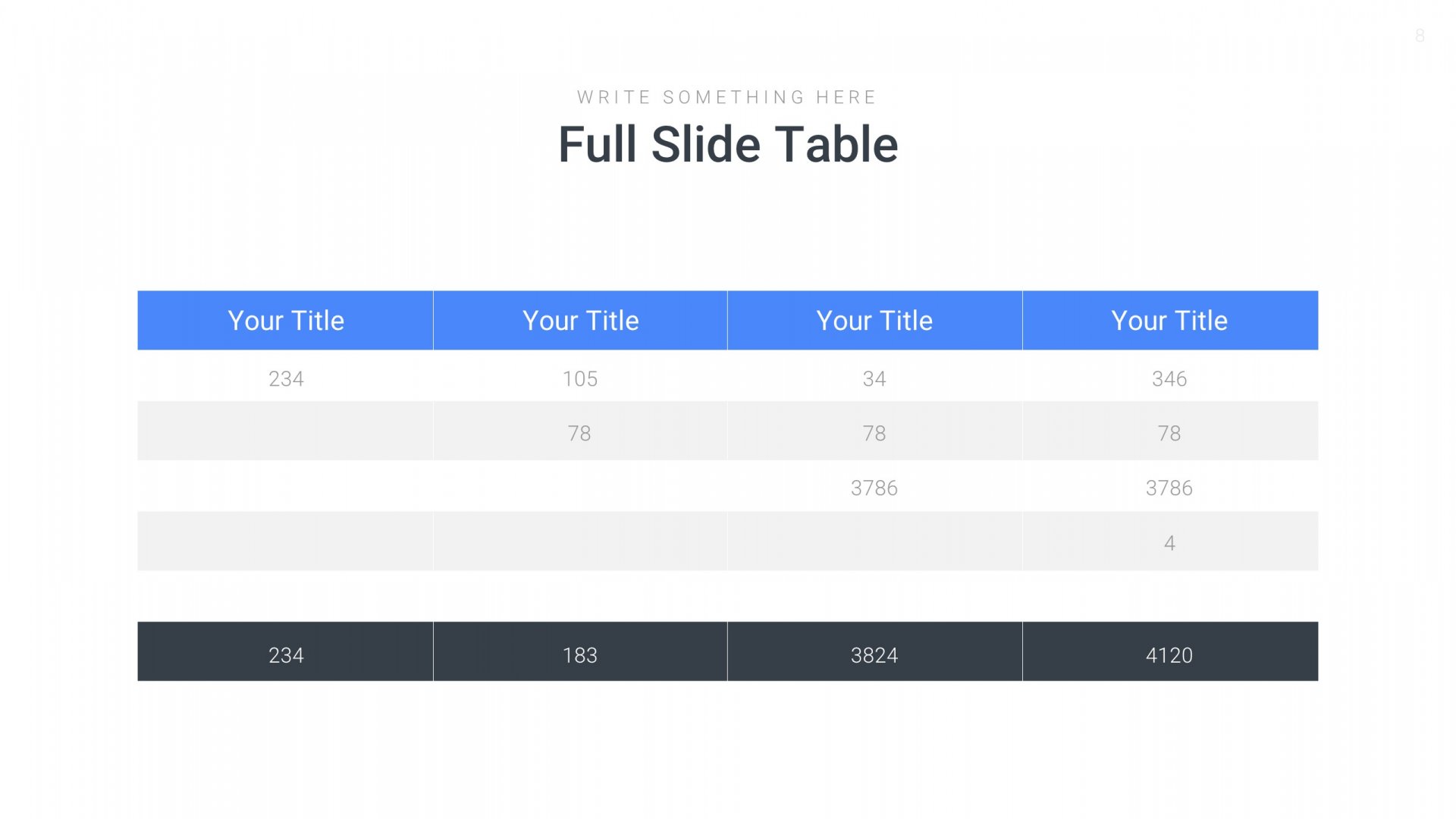Viewport: 1456px width, 819px height.
Task: Select the 234 total in the dark row
Action: click(286, 655)
